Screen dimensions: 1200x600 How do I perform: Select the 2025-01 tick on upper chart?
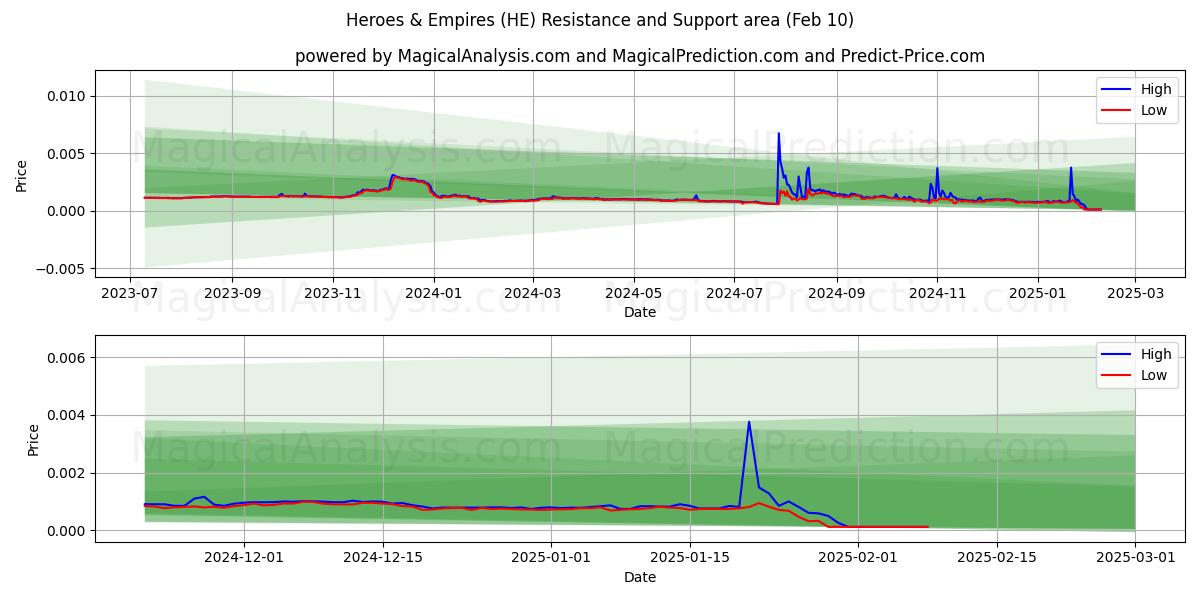point(1038,293)
